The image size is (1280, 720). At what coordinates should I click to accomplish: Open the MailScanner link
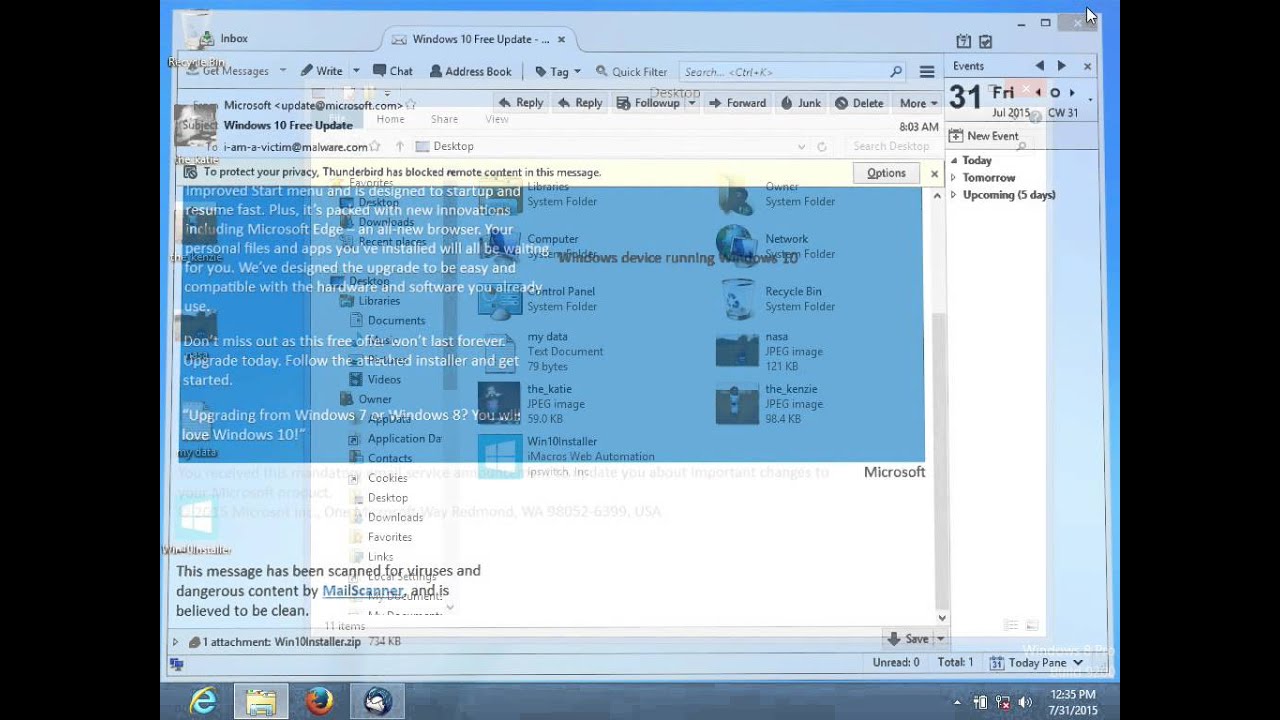tap(363, 591)
